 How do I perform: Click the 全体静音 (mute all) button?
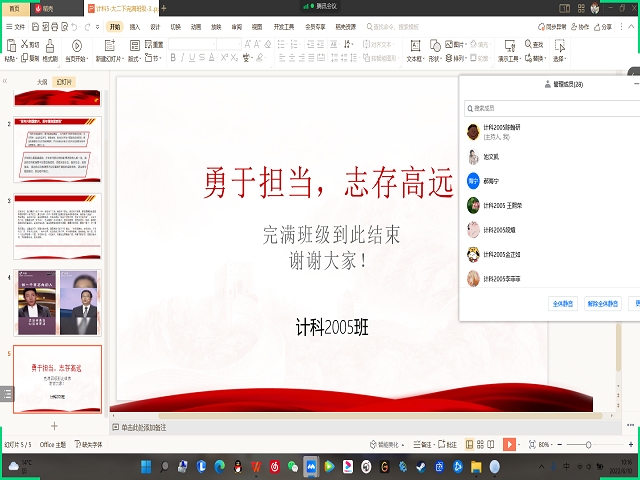pyautogui.click(x=563, y=303)
